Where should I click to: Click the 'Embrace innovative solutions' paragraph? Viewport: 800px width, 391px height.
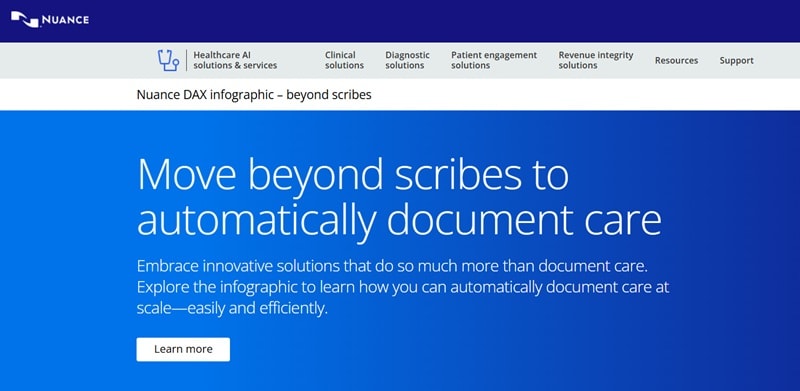point(403,287)
